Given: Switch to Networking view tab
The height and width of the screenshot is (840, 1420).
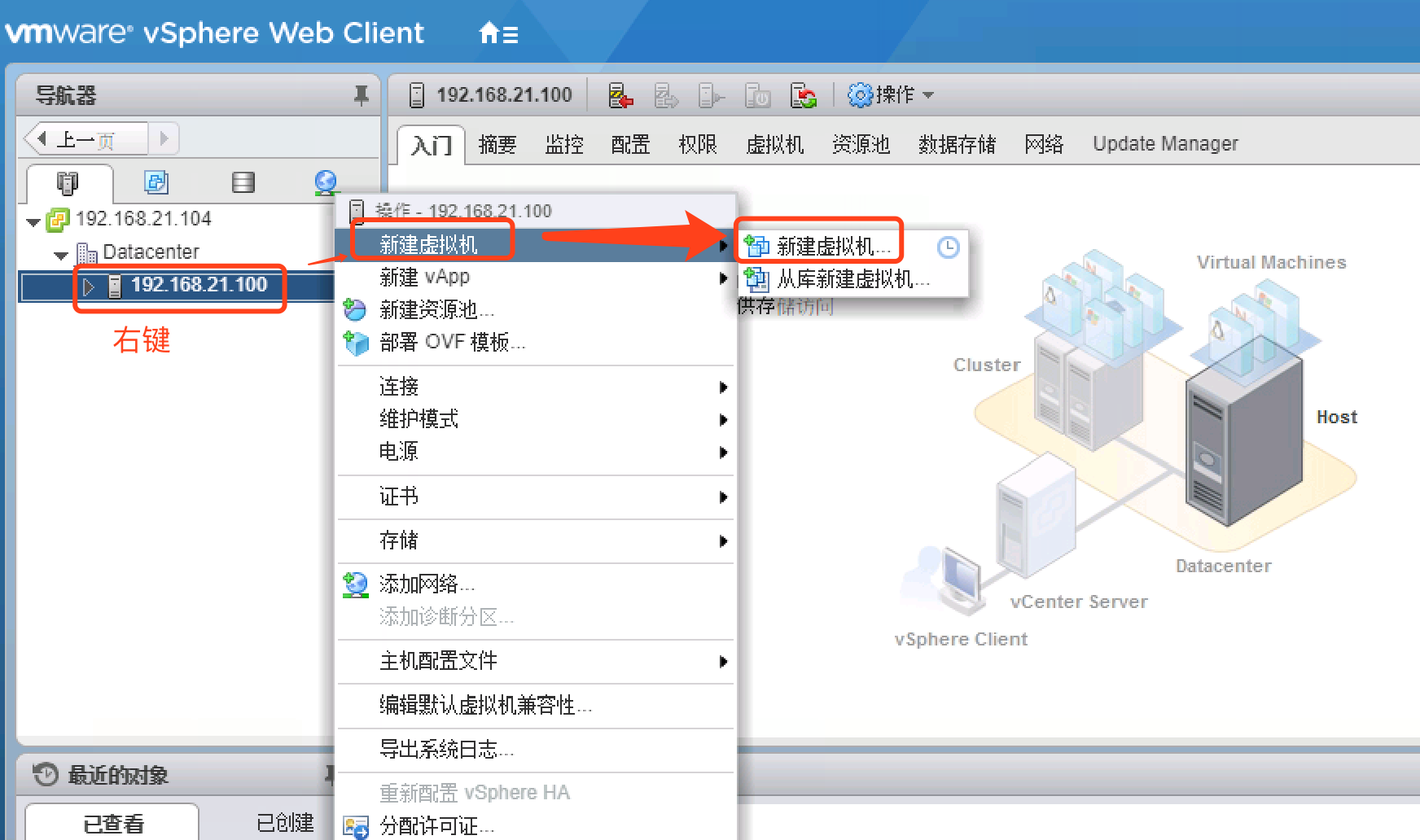Looking at the screenshot, I should 326,182.
